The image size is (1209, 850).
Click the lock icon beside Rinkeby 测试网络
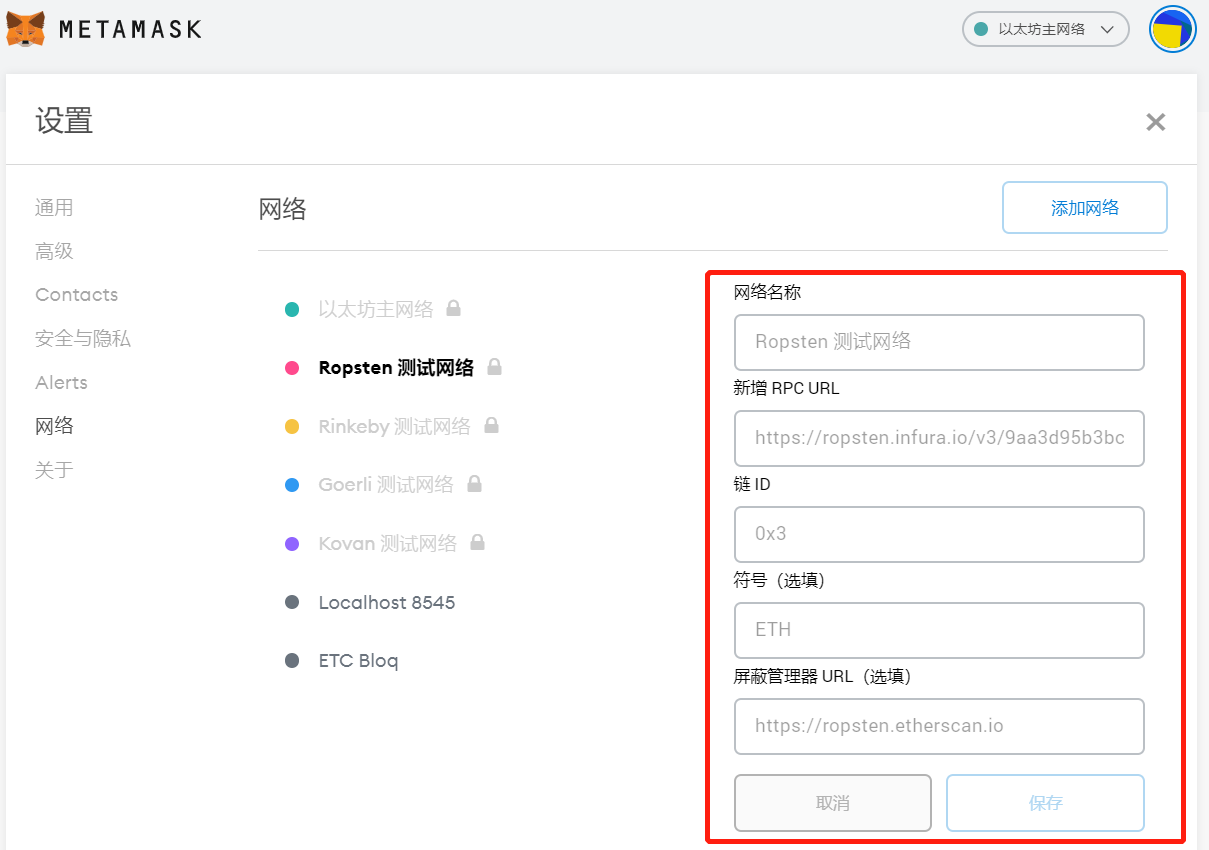491,425
